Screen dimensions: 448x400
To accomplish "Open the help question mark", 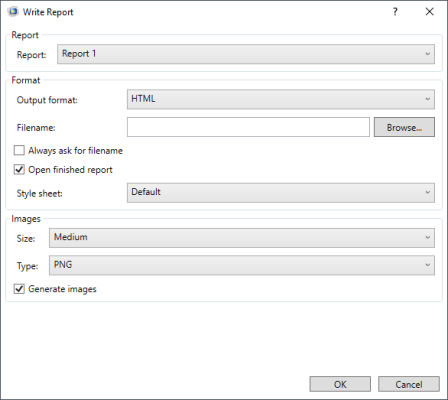I will pos(395,12).
